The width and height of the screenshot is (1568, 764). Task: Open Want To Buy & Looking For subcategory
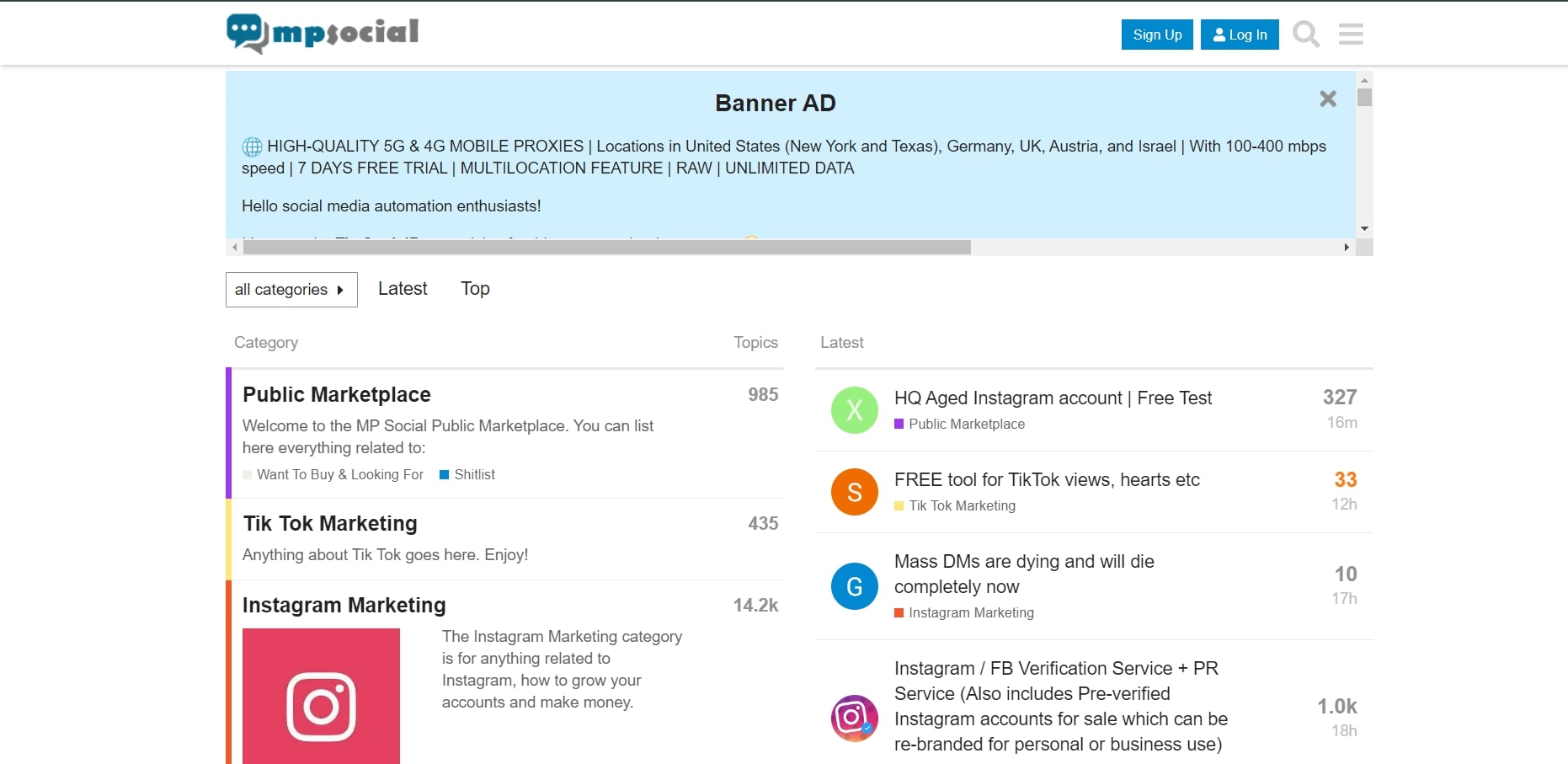333,475
